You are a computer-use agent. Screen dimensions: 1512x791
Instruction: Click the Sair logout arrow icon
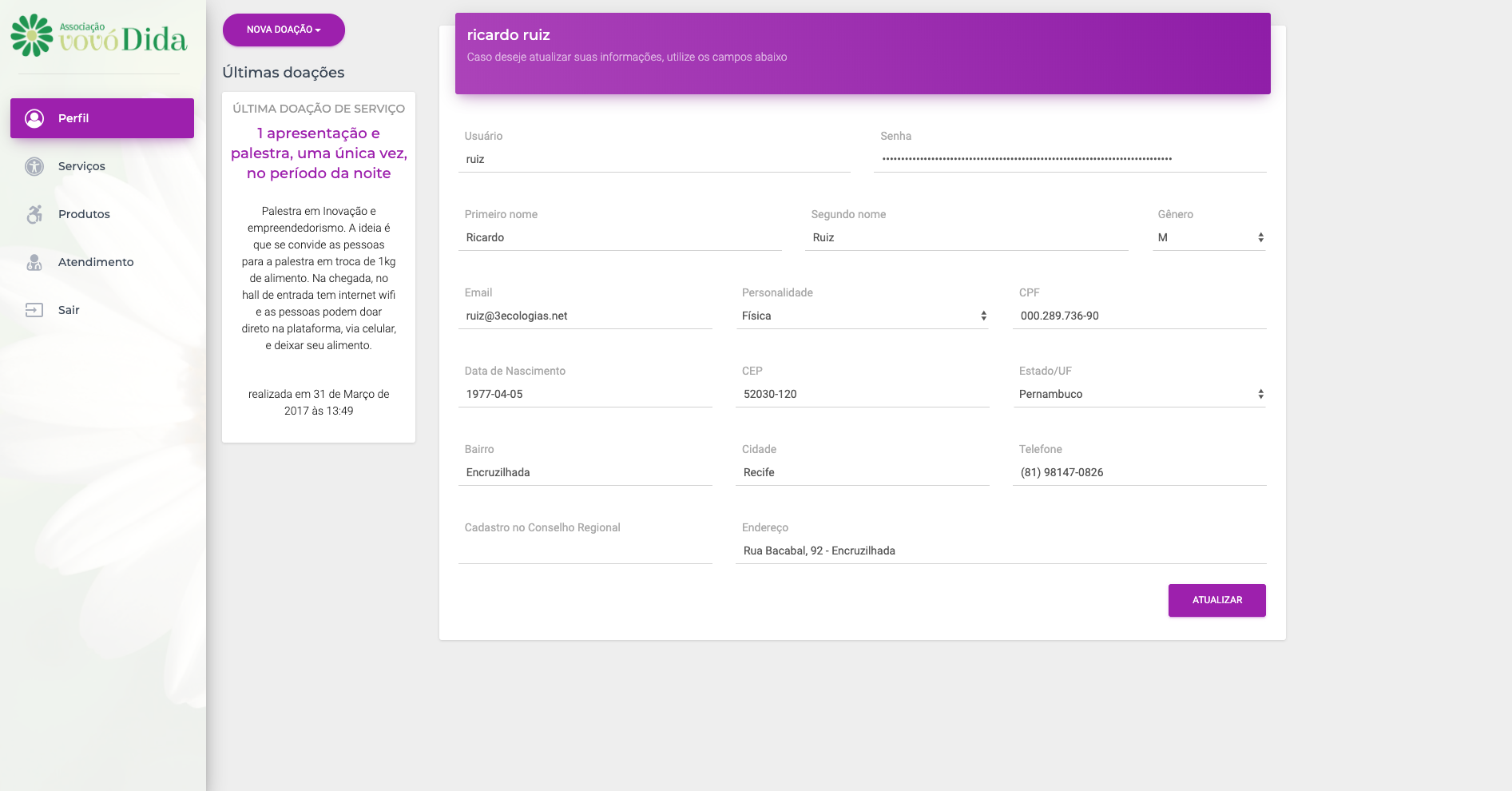pyautogui.click(x=34, y=310)
